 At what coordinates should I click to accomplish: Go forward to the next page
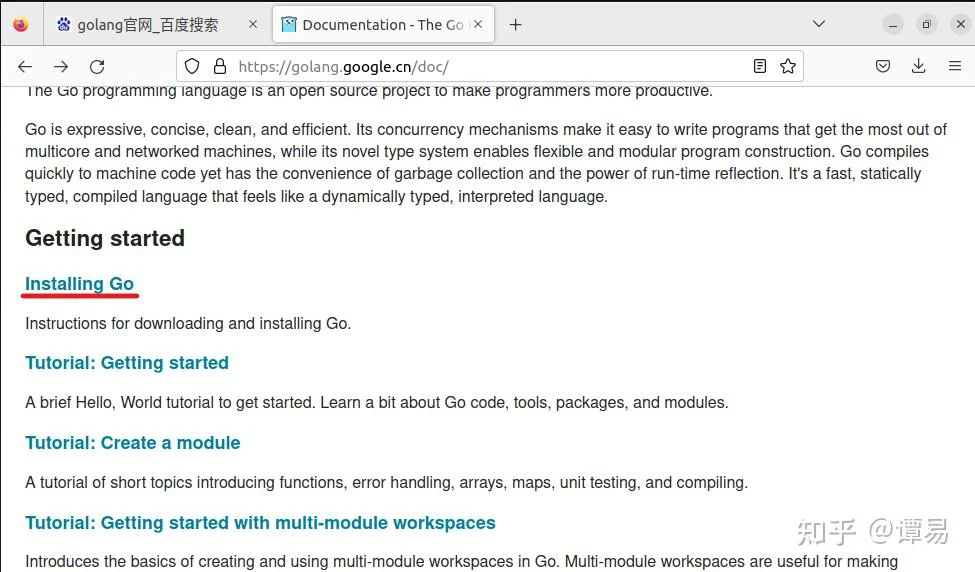tap(61, 67)
